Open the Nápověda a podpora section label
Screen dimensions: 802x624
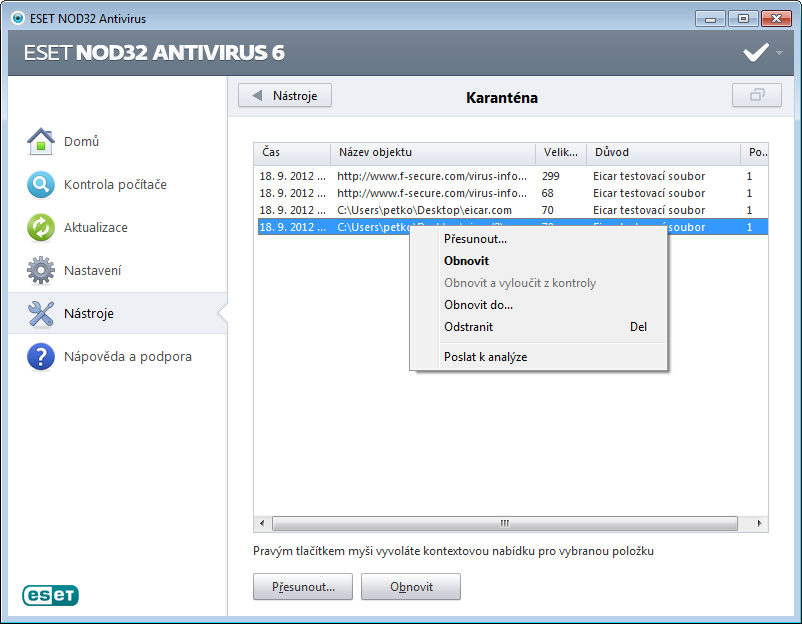[x=128, y=356]
